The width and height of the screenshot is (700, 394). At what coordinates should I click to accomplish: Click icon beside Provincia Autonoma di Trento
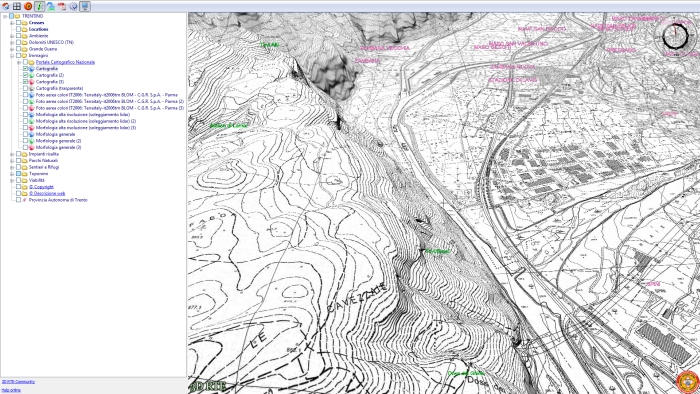pyautogui.click(x=25, y=200)
